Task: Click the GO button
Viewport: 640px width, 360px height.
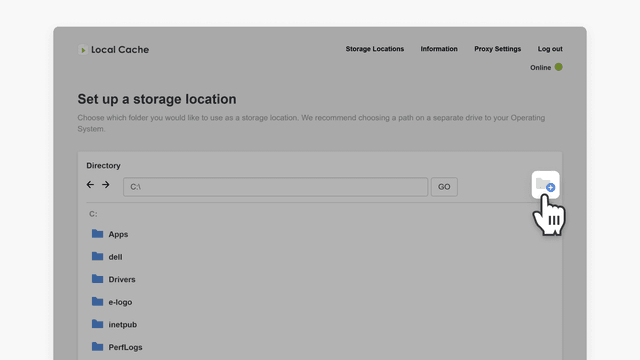Action: coord(444,187)
